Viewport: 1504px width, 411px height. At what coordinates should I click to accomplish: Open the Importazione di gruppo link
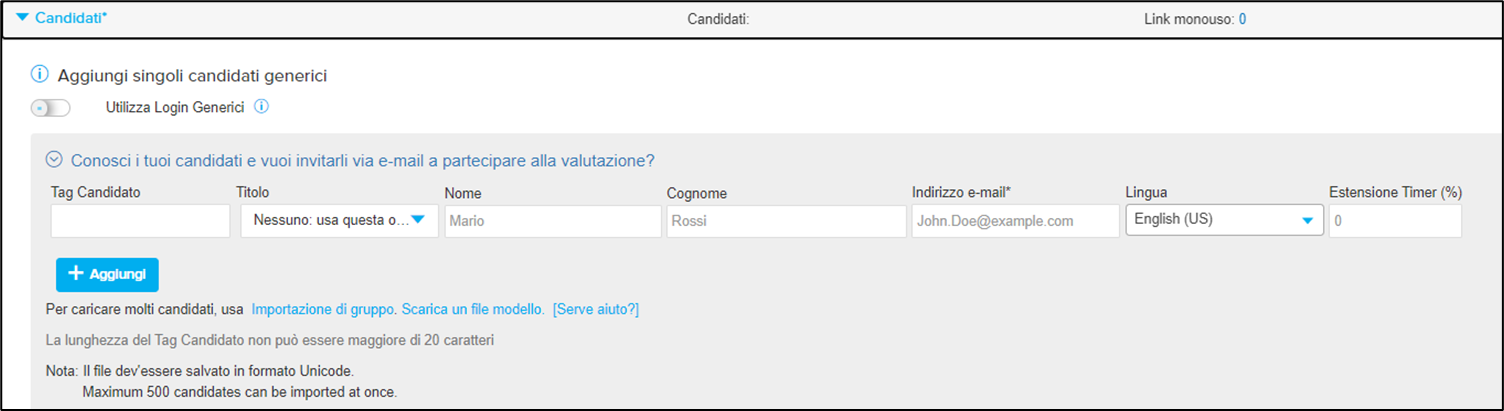(323, 310)
